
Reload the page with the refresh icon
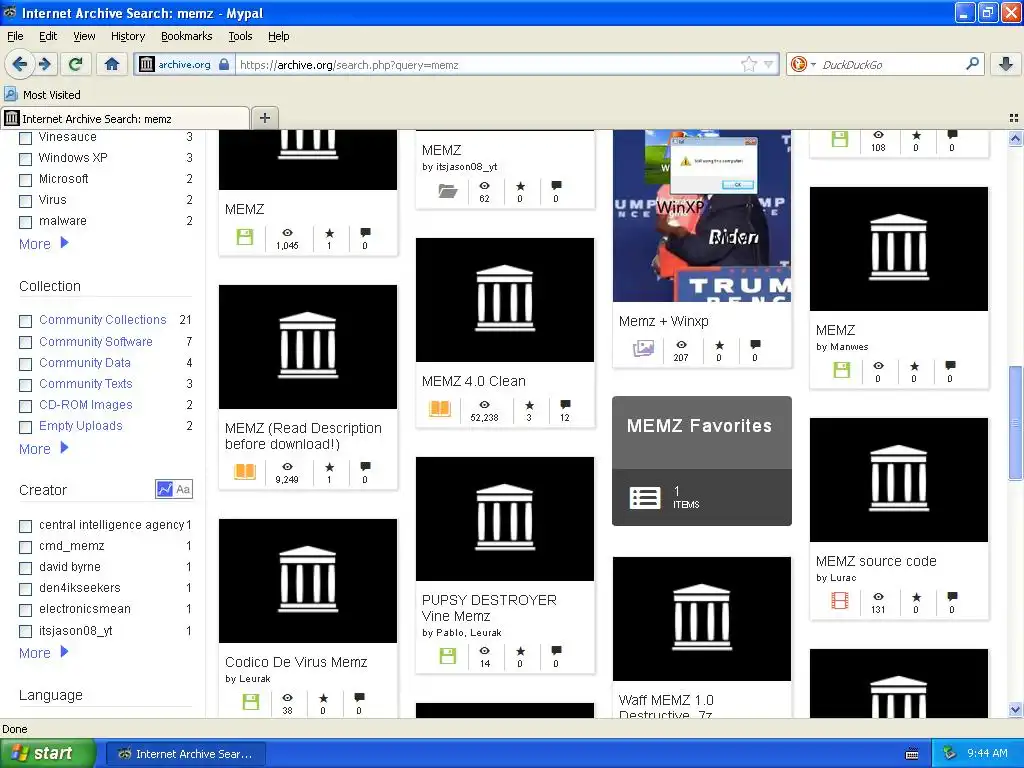tap(76, 64)
